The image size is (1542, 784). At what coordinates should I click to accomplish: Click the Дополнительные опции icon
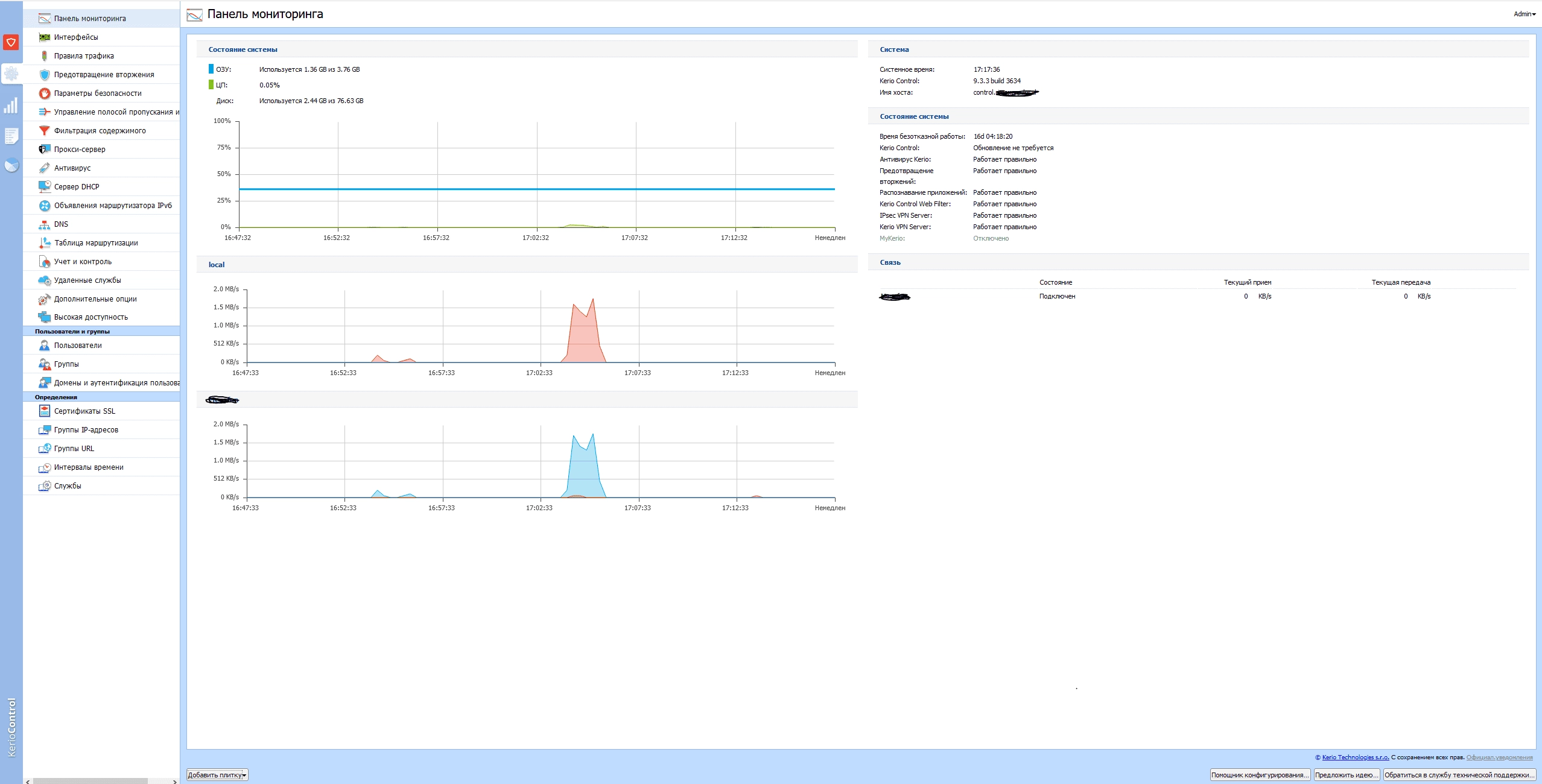point(45,299)
